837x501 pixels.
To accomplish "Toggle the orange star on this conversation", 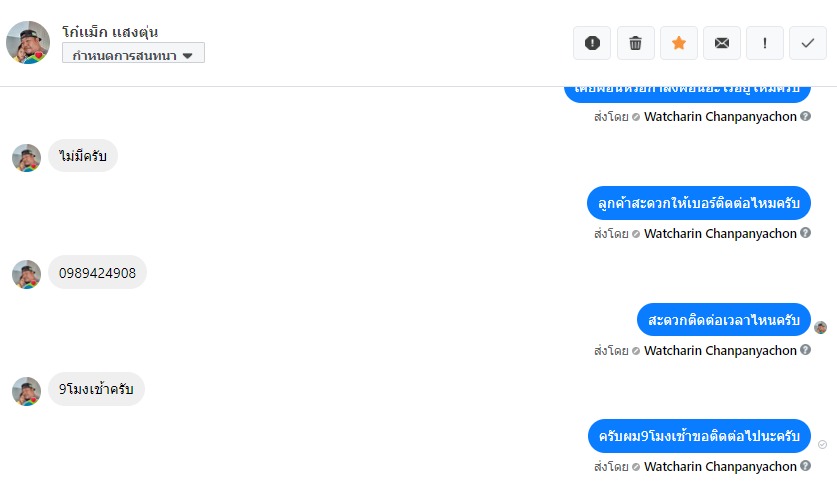I will point(678,43).
